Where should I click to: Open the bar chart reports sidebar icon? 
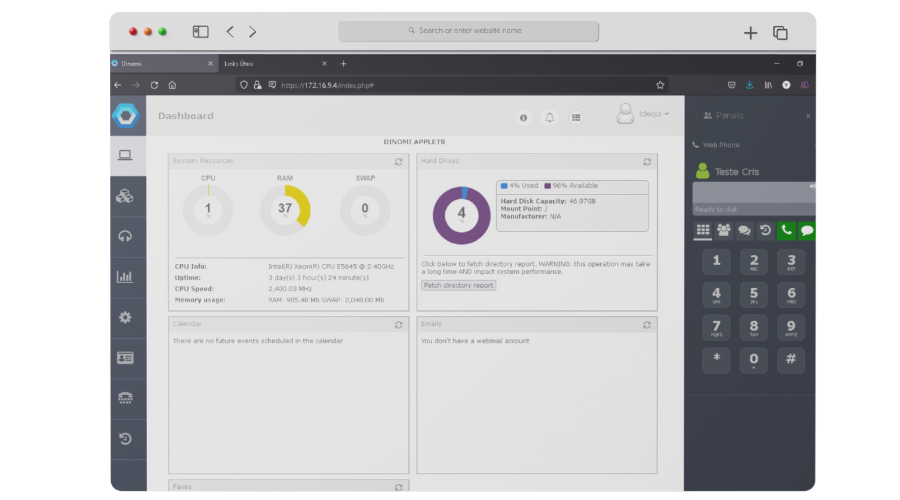(x=125, y=277)
